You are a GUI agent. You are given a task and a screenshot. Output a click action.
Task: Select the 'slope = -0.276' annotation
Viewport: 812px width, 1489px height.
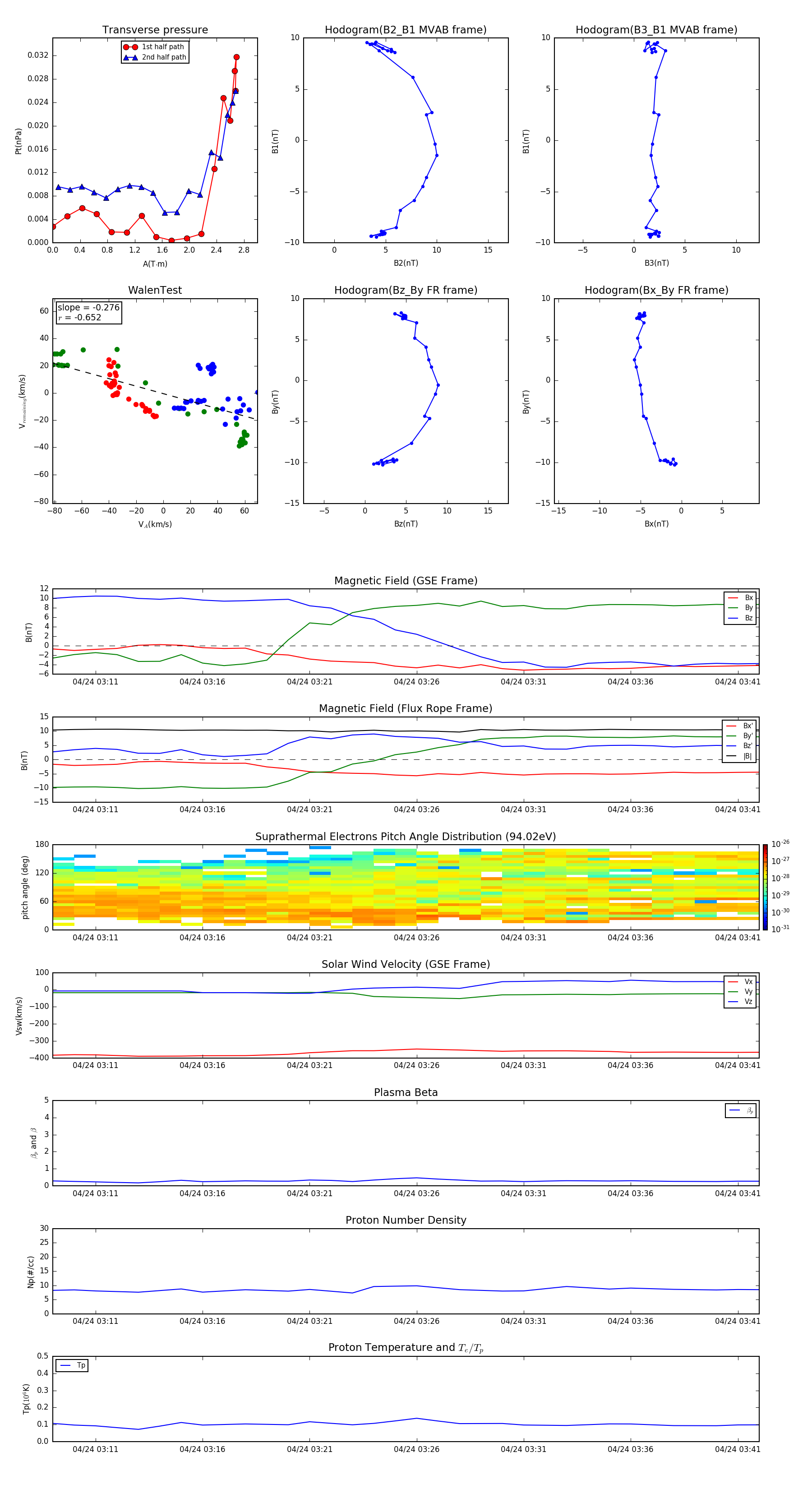(88, 308)
